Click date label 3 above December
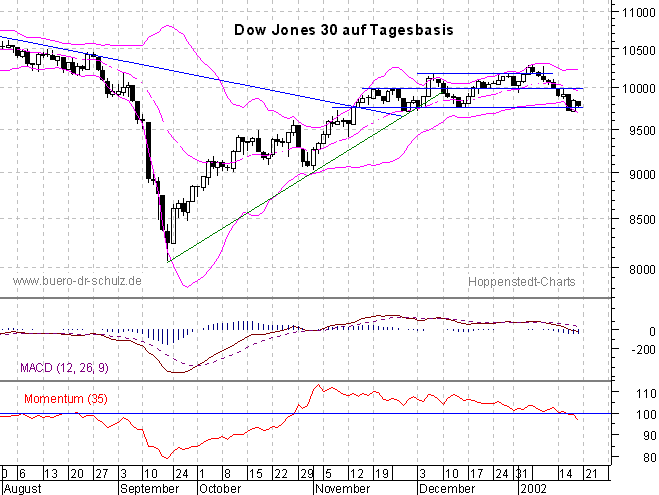This screenshot has height=495, width=659. point(423,474)
